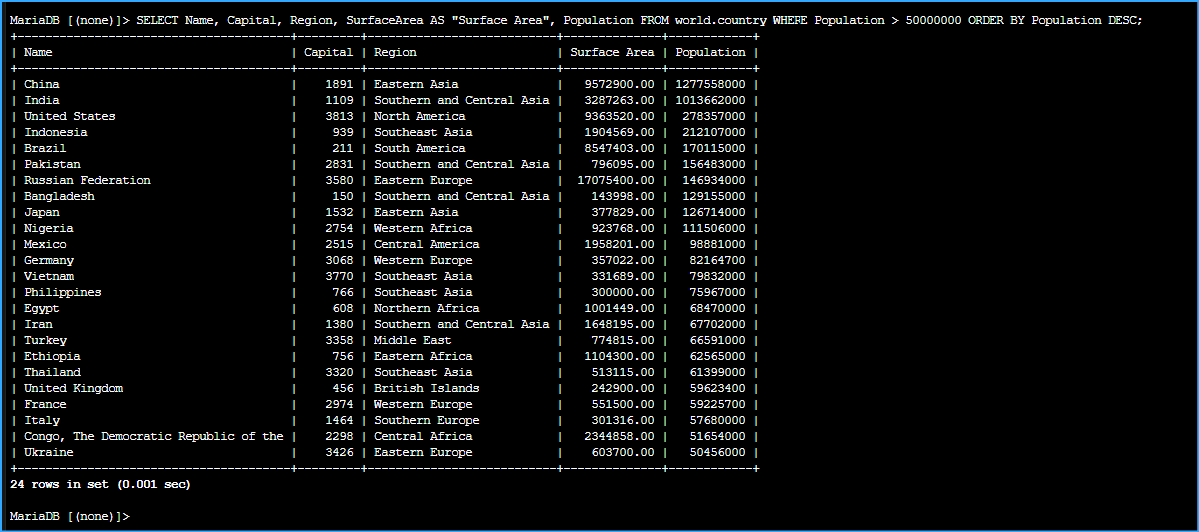The width and height of the screenshot is (1199, 532).
Task: Click the Mexico name cell
Action: 45,245
